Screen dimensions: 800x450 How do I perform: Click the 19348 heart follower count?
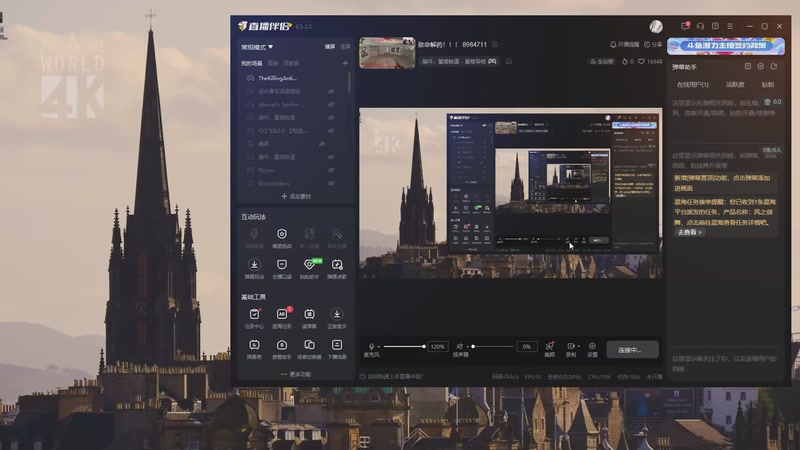click(650, 61)
